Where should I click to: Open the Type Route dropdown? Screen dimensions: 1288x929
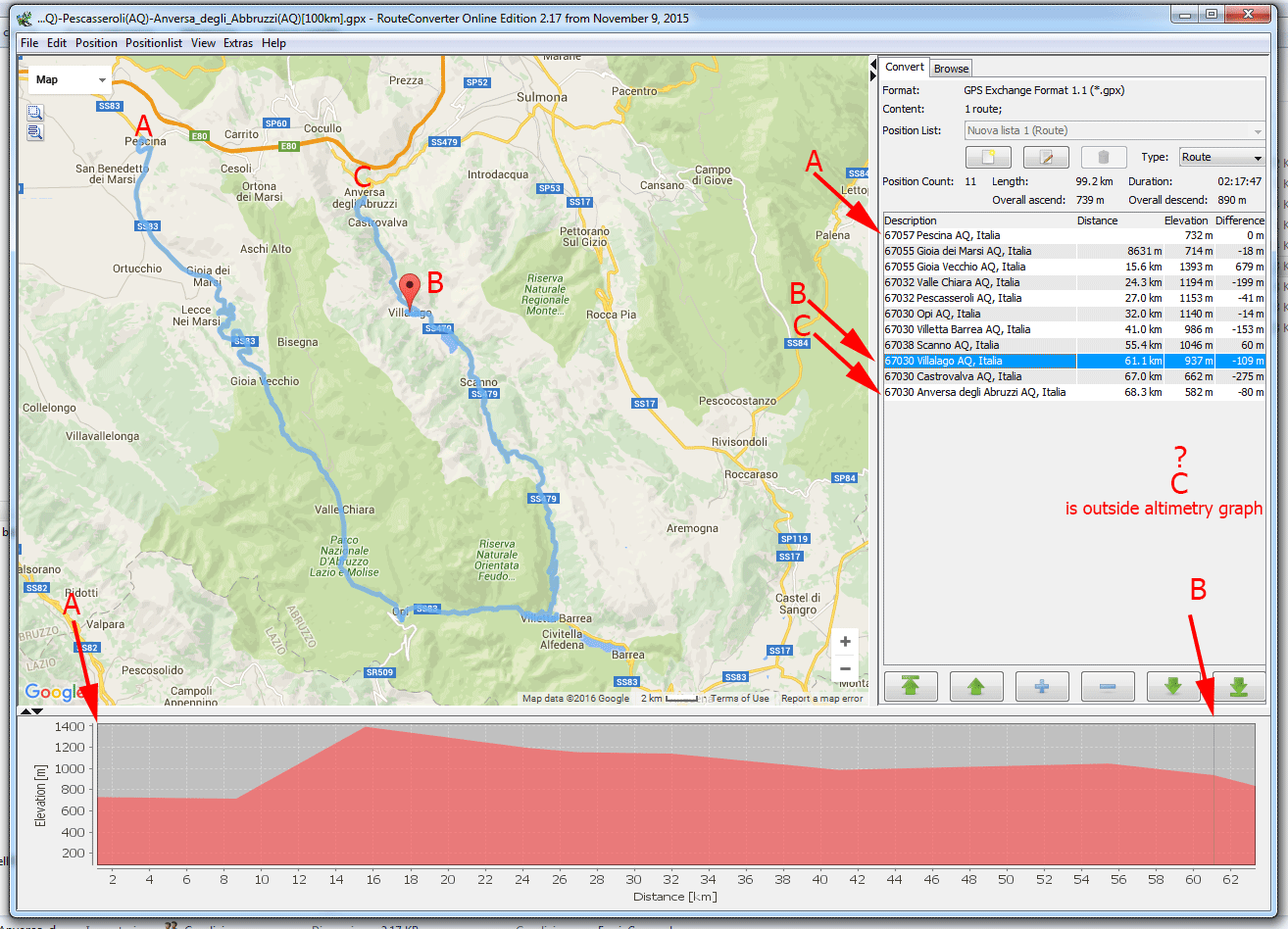pos(1222,158)
